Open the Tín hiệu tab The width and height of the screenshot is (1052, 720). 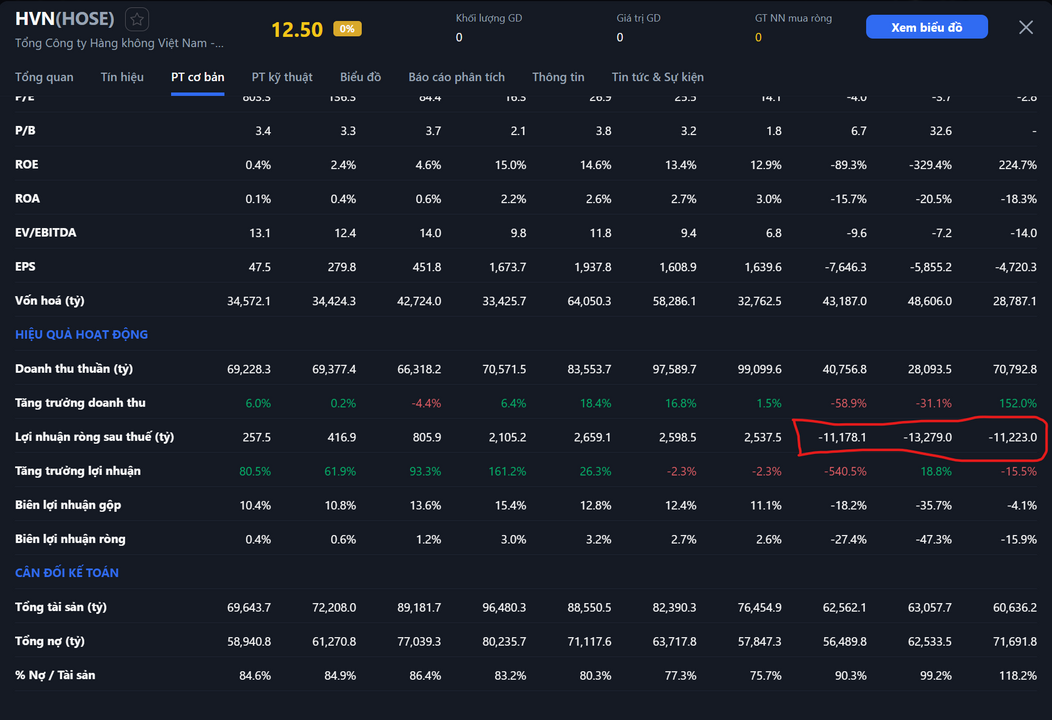122,77
